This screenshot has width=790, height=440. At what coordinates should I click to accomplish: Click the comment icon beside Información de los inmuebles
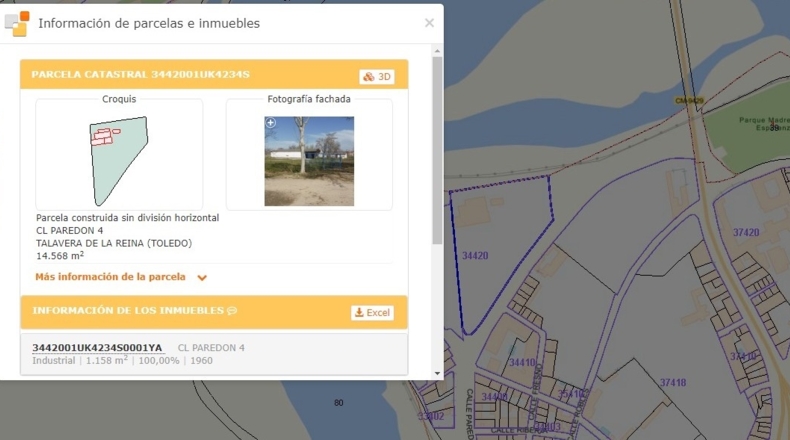232,310
